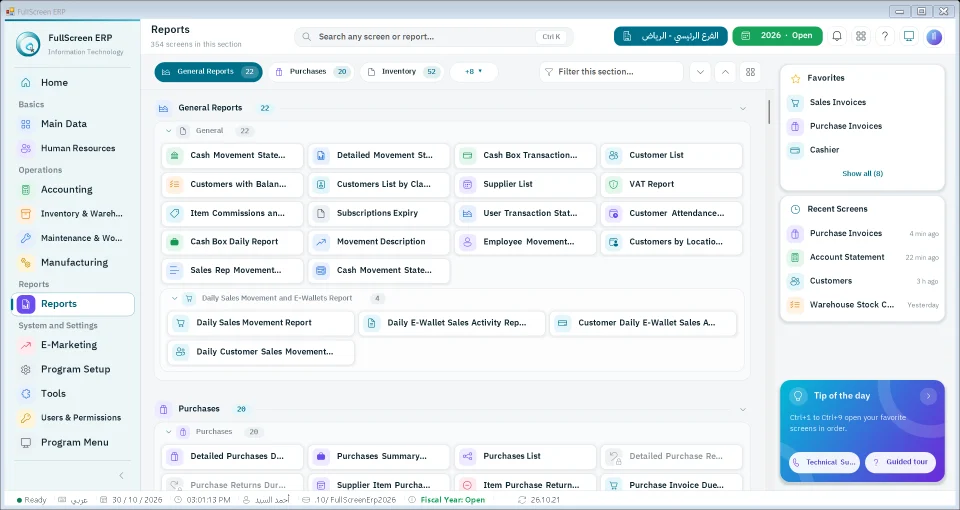Click the monitor display icon in header
Screen dimensions: 960x510
click(909, 36)
